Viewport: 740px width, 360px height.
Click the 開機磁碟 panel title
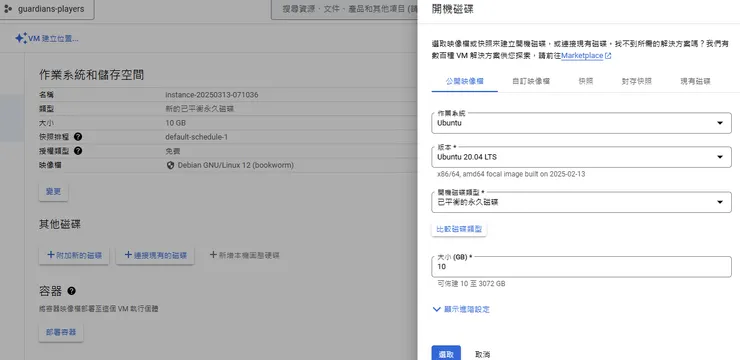point(453,9)
